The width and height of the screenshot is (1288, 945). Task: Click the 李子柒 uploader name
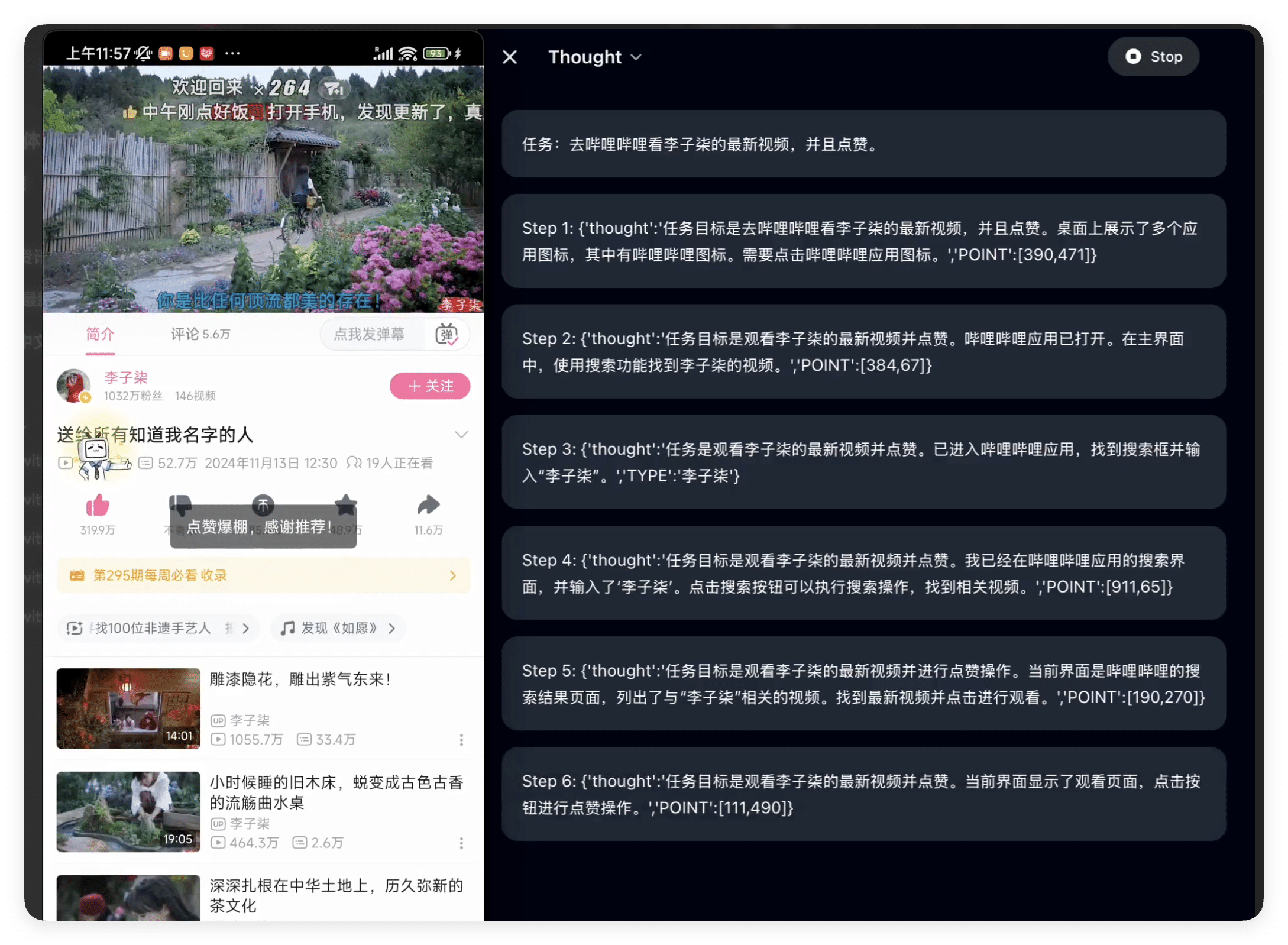tap(126, 377)
